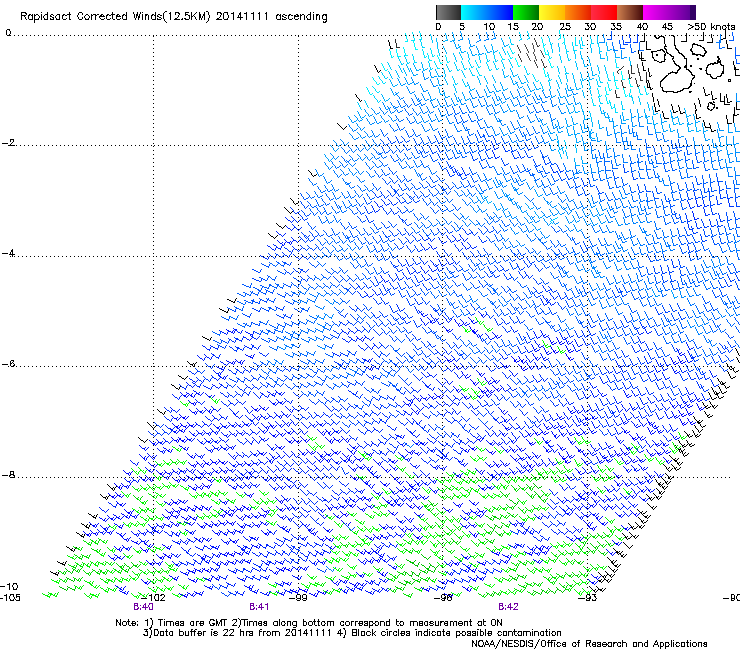Click the '>50 knots' legend label
The image size is (740, 650).
(711, 27)
